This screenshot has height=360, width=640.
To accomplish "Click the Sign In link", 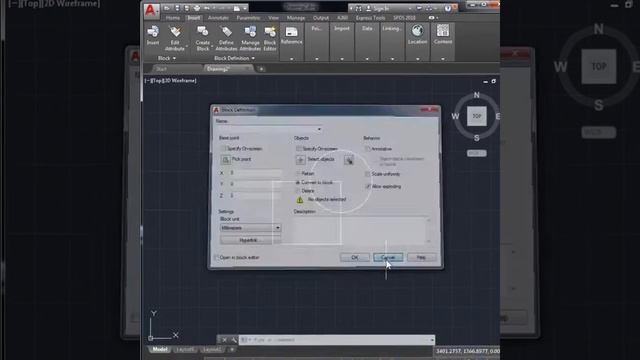I will tap(381, 9).
